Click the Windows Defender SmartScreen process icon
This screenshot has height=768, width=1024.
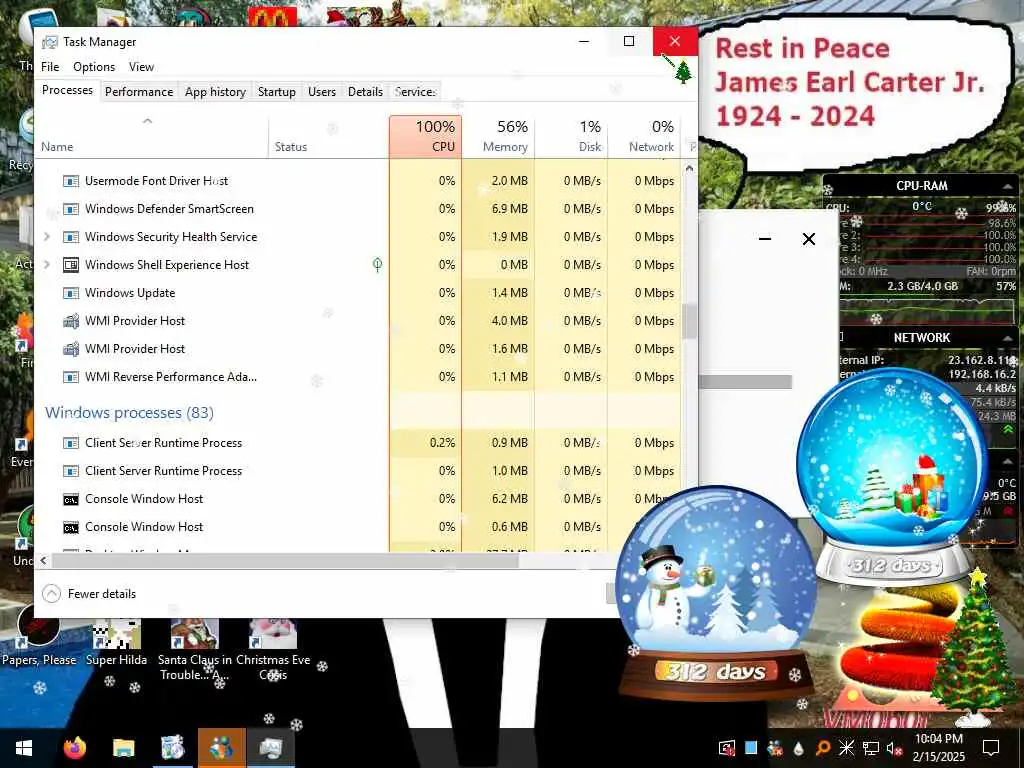tap(71, 209)
